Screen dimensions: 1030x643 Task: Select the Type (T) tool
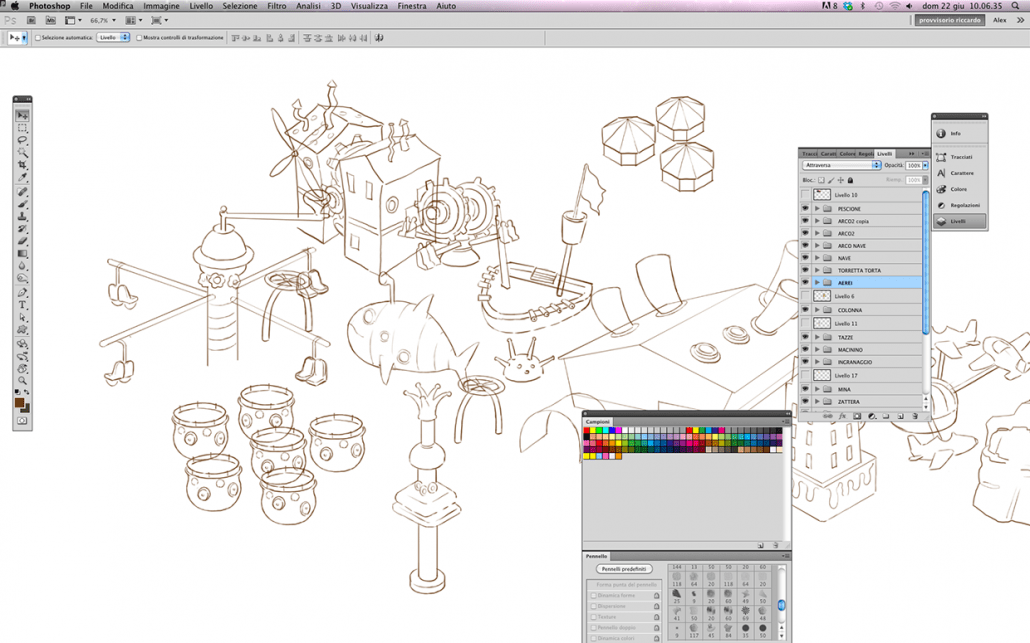22,305
